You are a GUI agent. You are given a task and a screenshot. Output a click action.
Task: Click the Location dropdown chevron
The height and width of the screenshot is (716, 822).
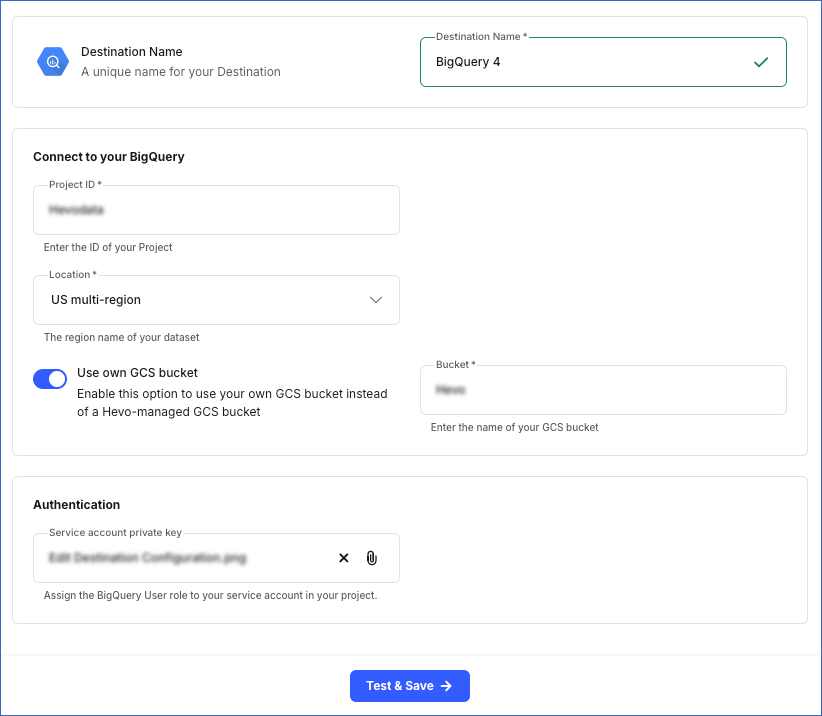tap(376, 299)
